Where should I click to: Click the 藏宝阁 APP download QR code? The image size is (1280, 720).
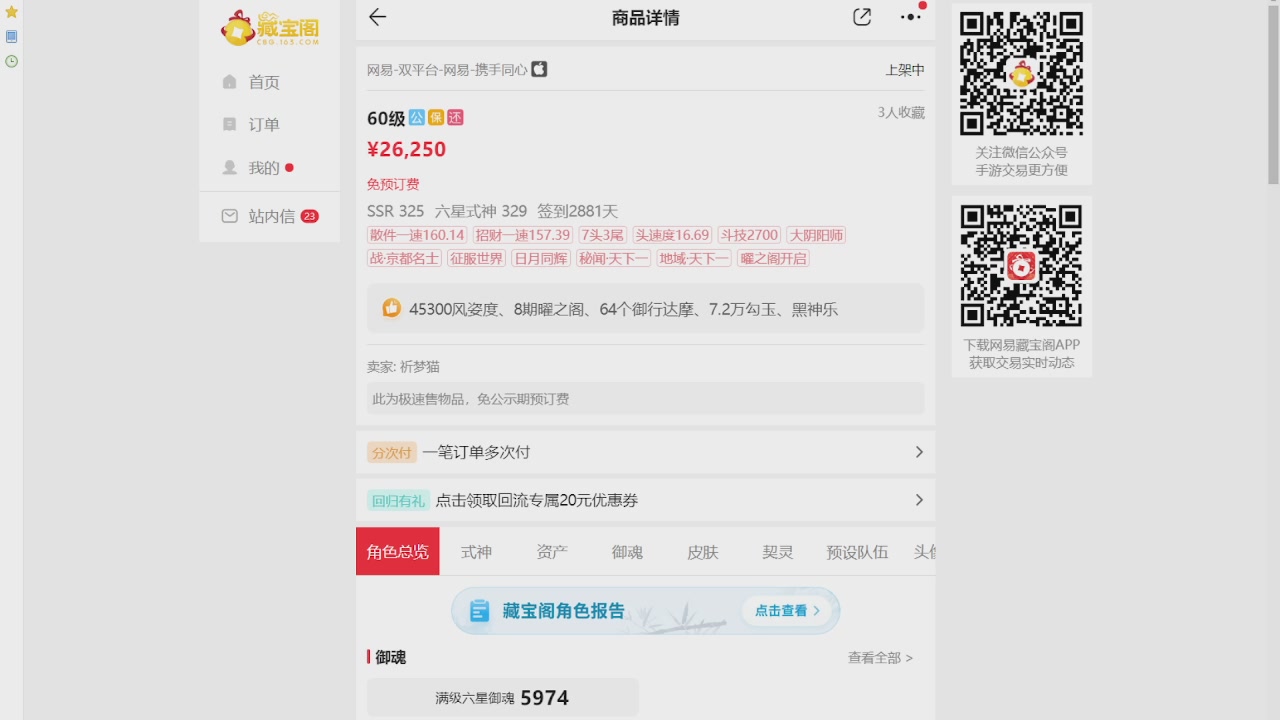(x=1022, y=266)
